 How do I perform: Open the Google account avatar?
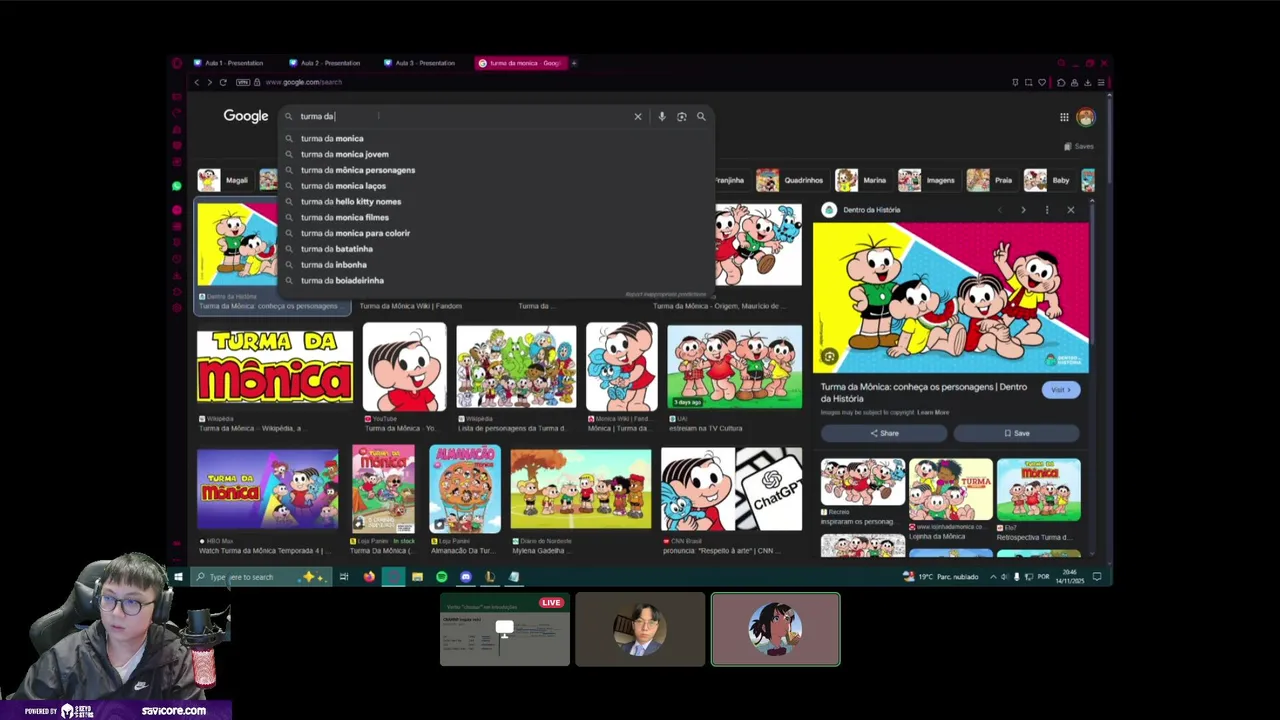1085,117
